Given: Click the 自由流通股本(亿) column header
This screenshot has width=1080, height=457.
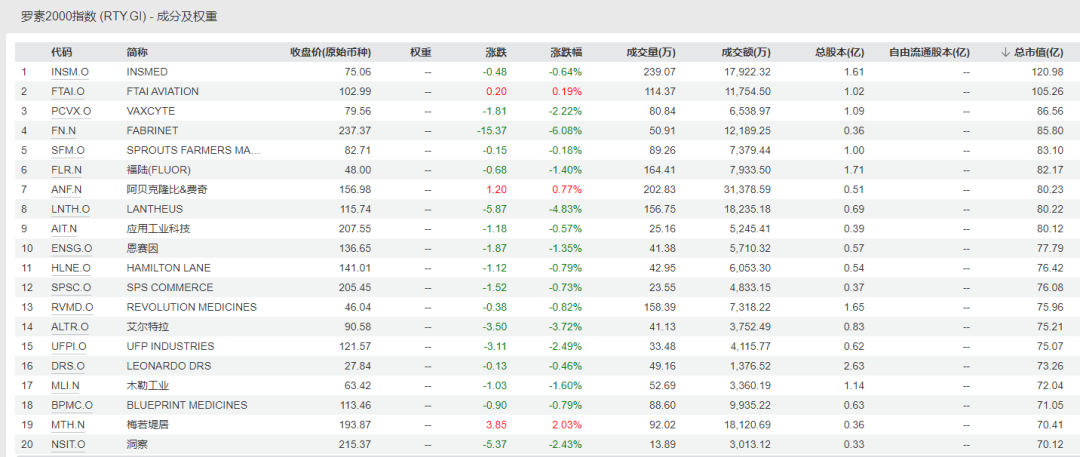Looking at the screenshot, I should (929, 52).
